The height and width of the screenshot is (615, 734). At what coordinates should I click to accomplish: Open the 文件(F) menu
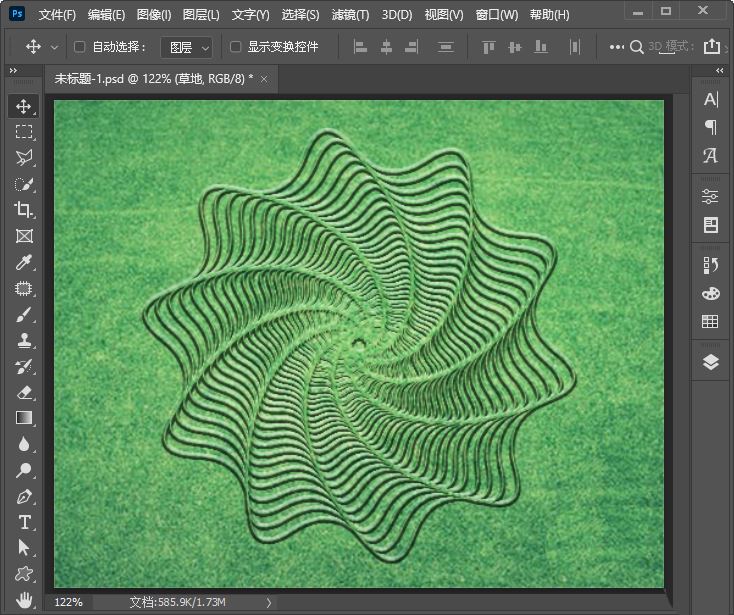click(57, 15)
